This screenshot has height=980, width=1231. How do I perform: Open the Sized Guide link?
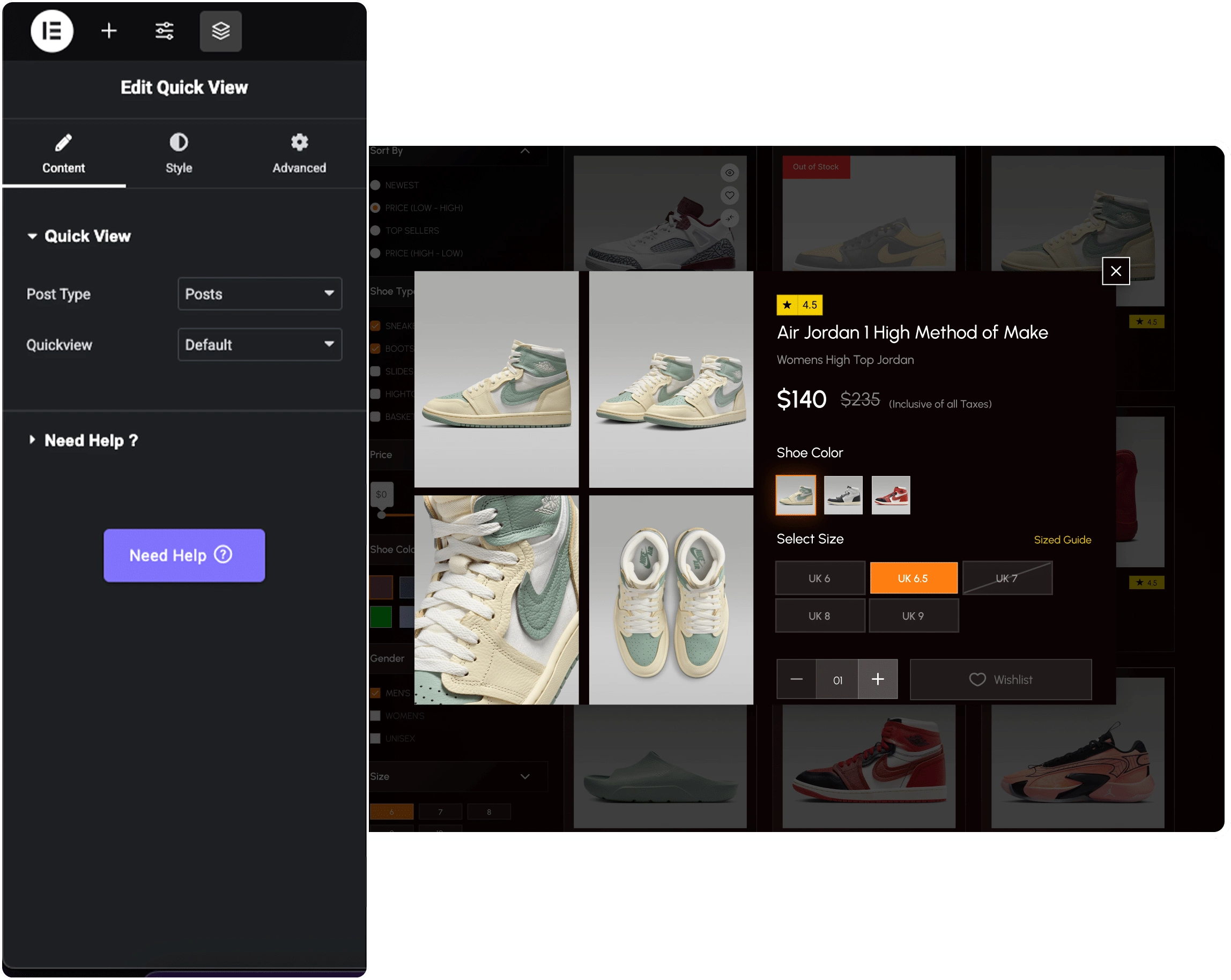[x=1062, y=540]
